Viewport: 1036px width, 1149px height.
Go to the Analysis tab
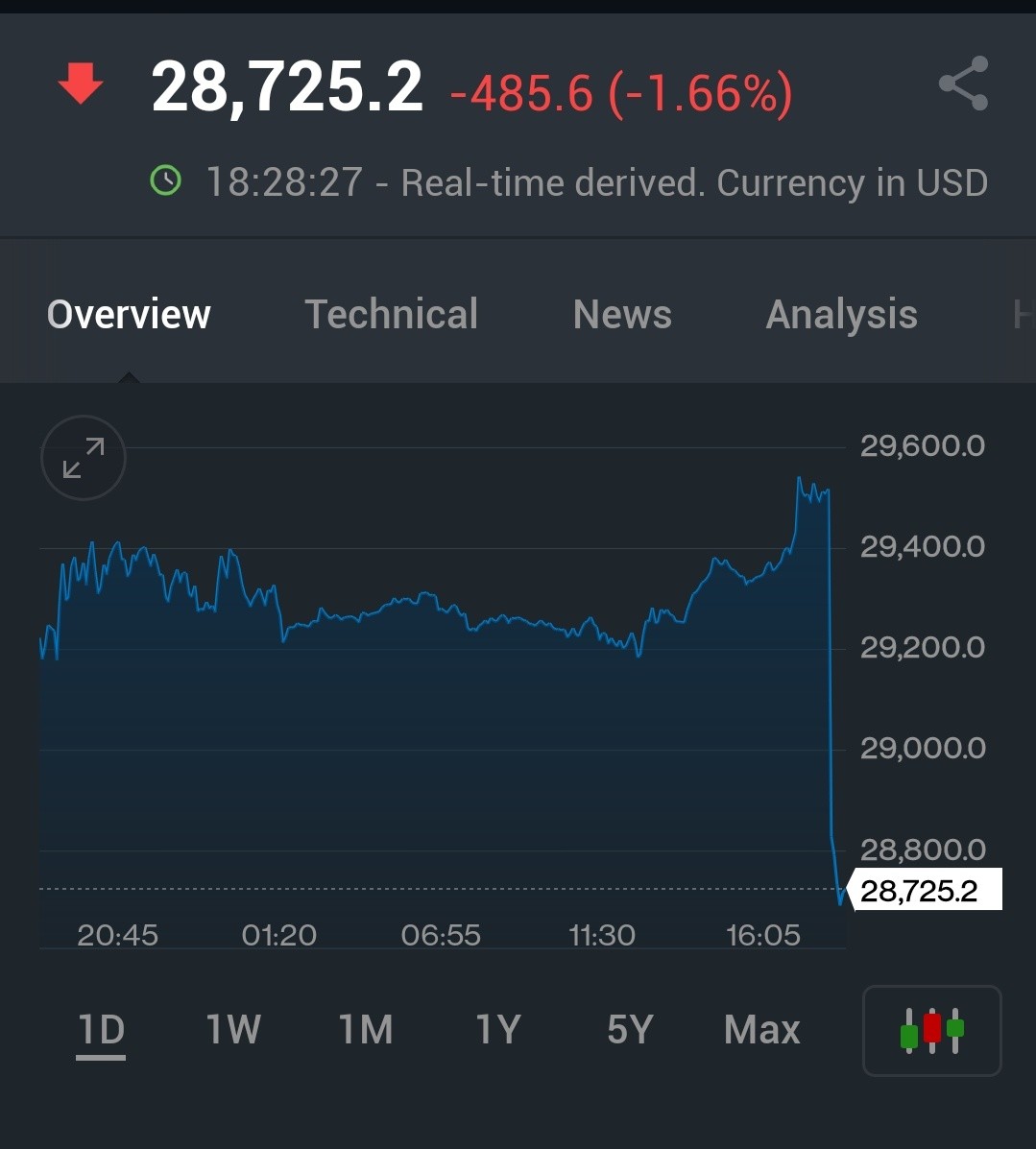point(842,315)
